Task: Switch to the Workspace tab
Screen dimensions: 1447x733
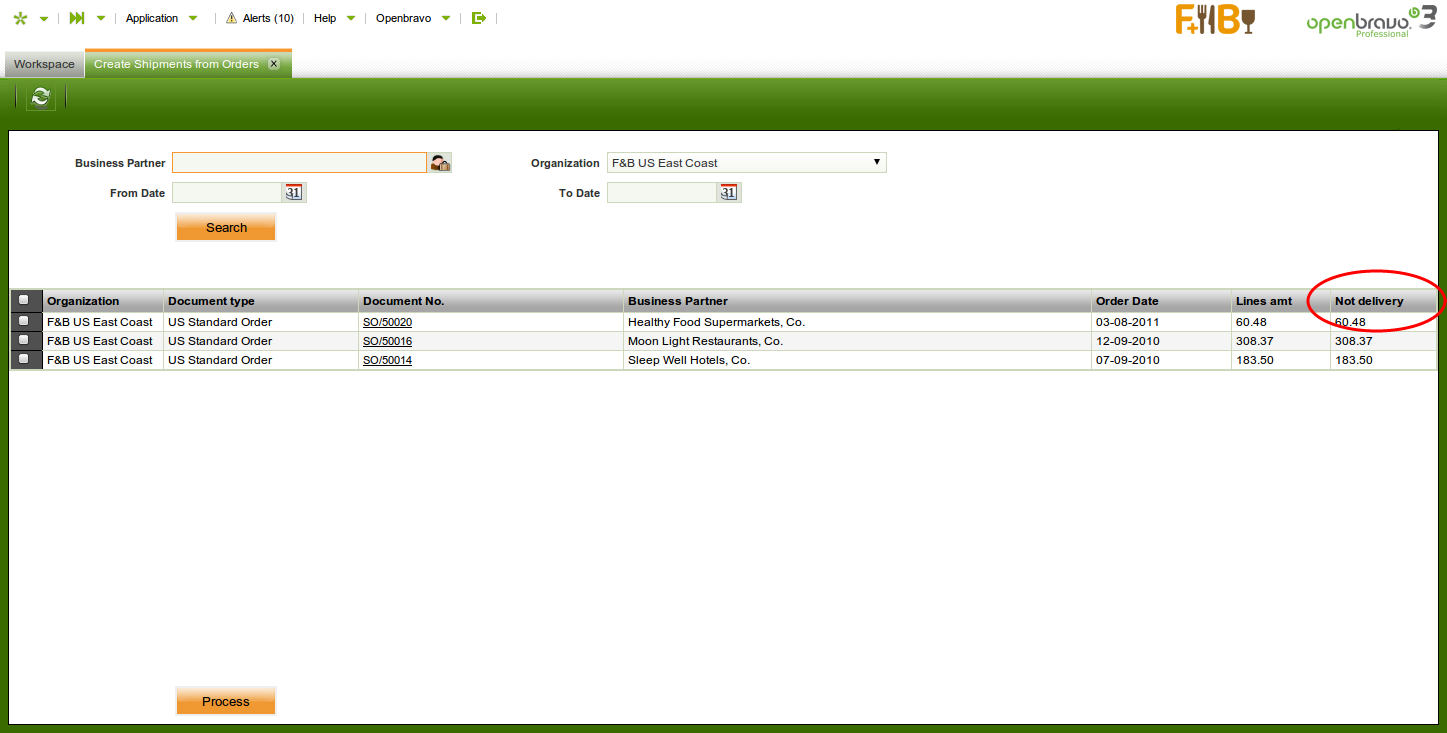Action: click(x=44, y=64)
